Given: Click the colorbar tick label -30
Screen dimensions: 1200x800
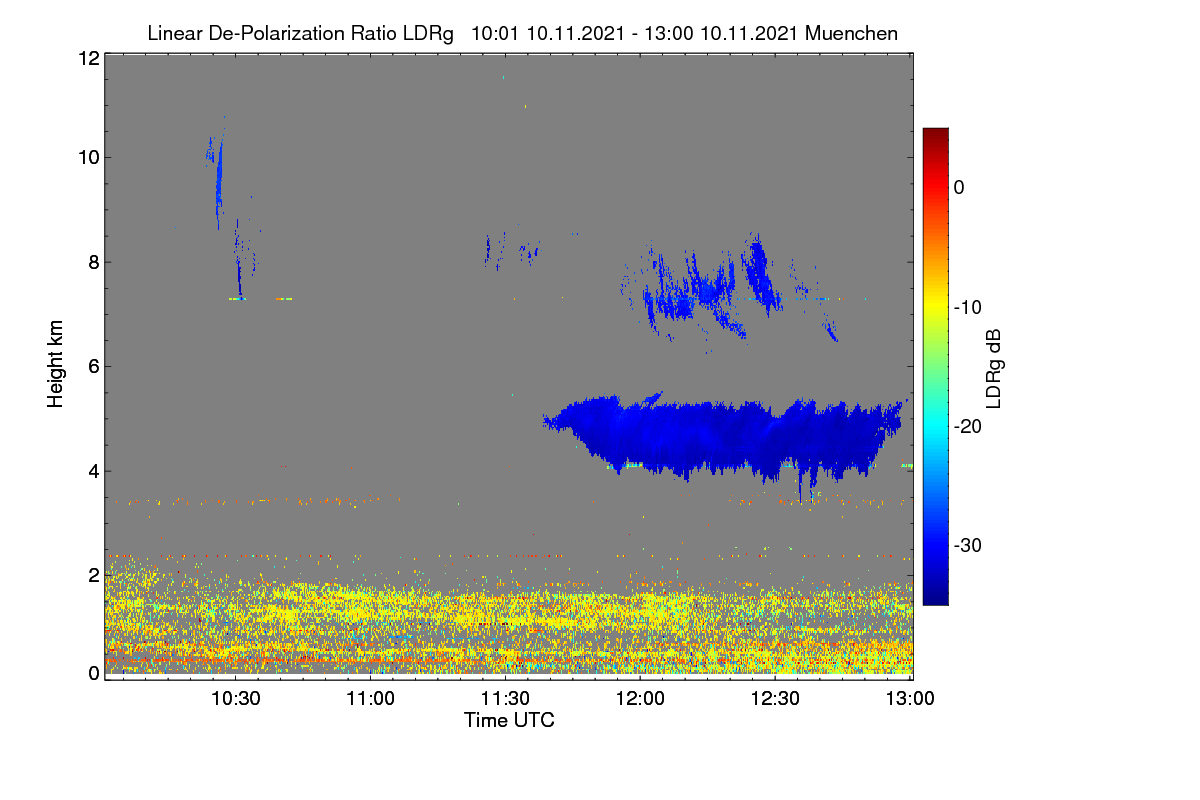Looking at the screenshot, I should [x=970, y=546].
